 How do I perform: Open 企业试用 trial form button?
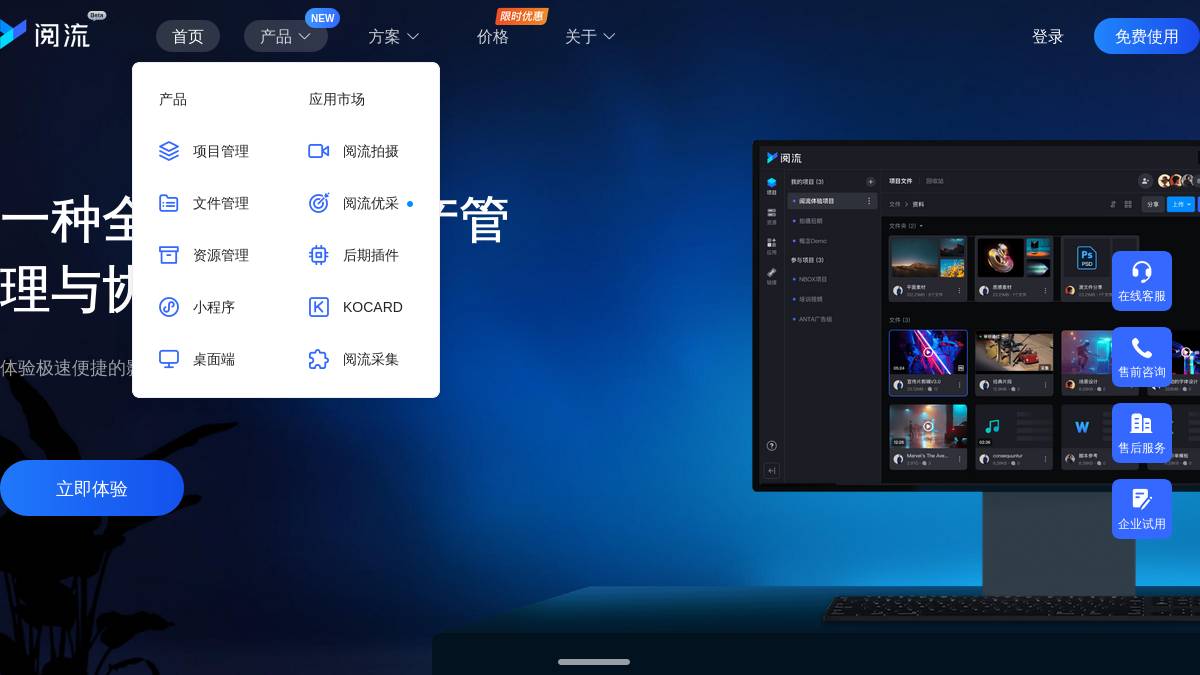1142,509
